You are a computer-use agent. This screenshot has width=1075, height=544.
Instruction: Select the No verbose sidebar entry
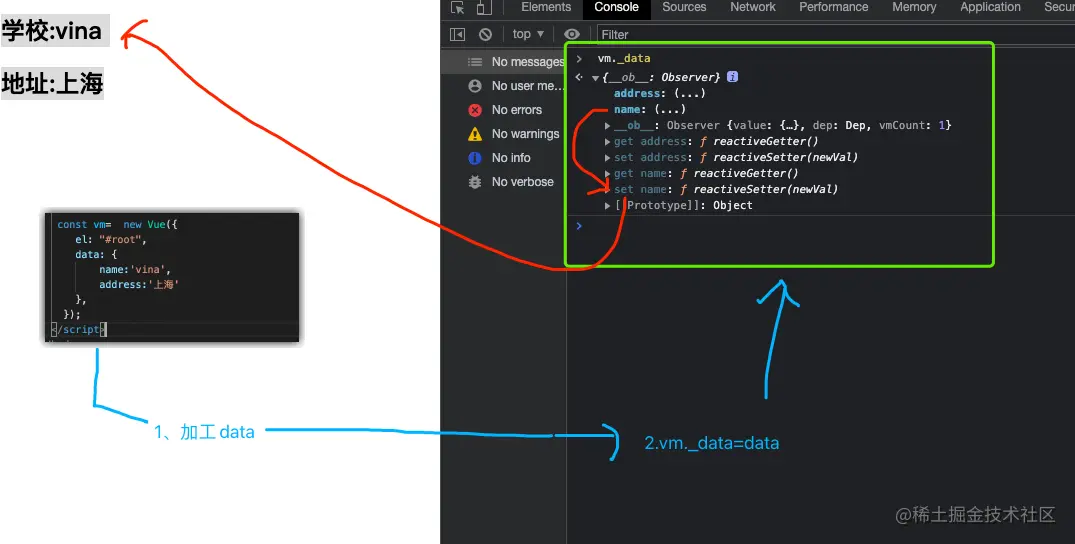(x=504, y=182)
